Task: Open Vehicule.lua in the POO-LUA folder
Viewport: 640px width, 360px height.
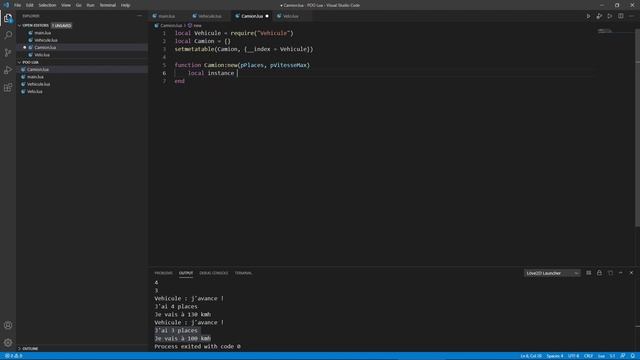Action: (82, 84)
